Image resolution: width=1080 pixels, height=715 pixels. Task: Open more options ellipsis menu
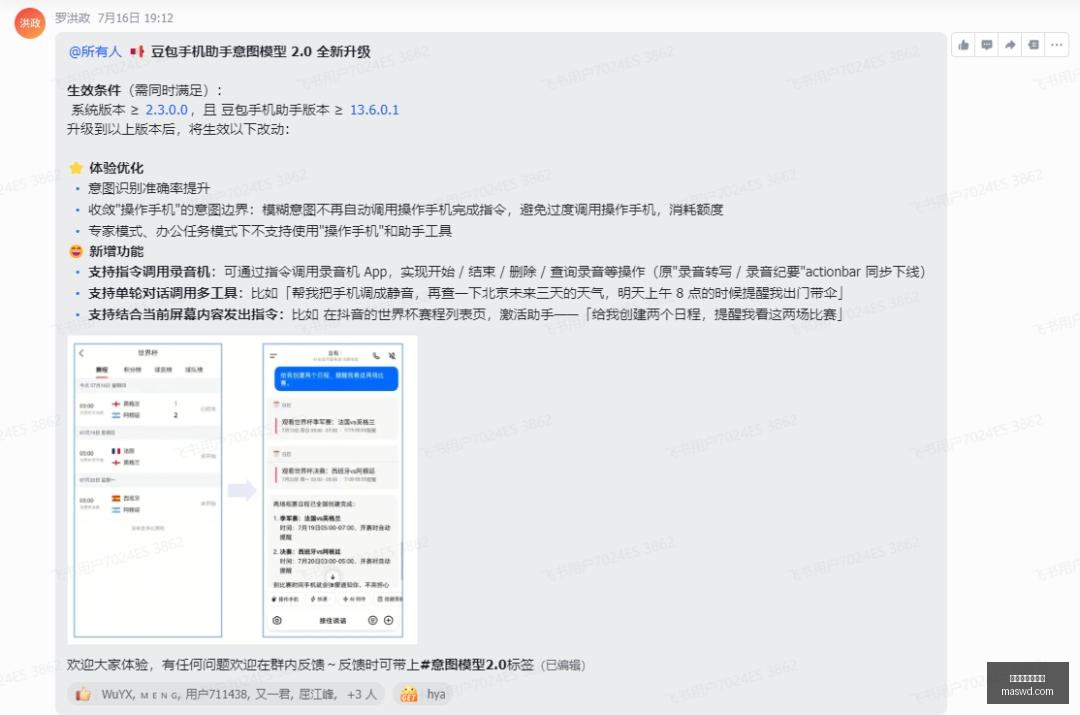point(1057,45)
